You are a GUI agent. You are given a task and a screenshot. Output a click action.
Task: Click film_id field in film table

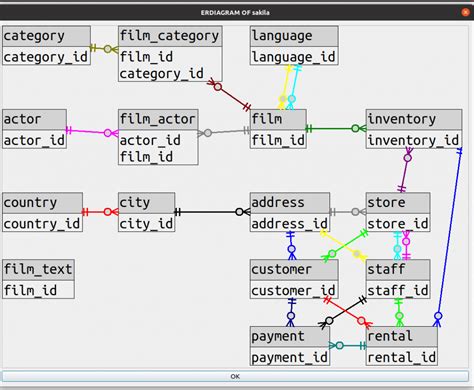point(278,139)
